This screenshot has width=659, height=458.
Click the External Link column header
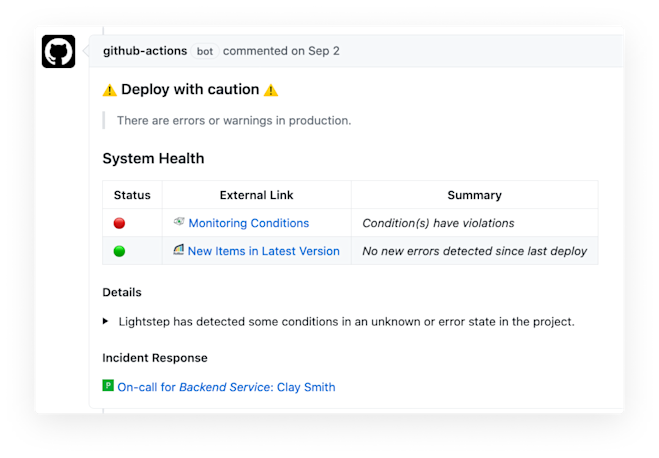pyautogui.click(x=256, y=195)
